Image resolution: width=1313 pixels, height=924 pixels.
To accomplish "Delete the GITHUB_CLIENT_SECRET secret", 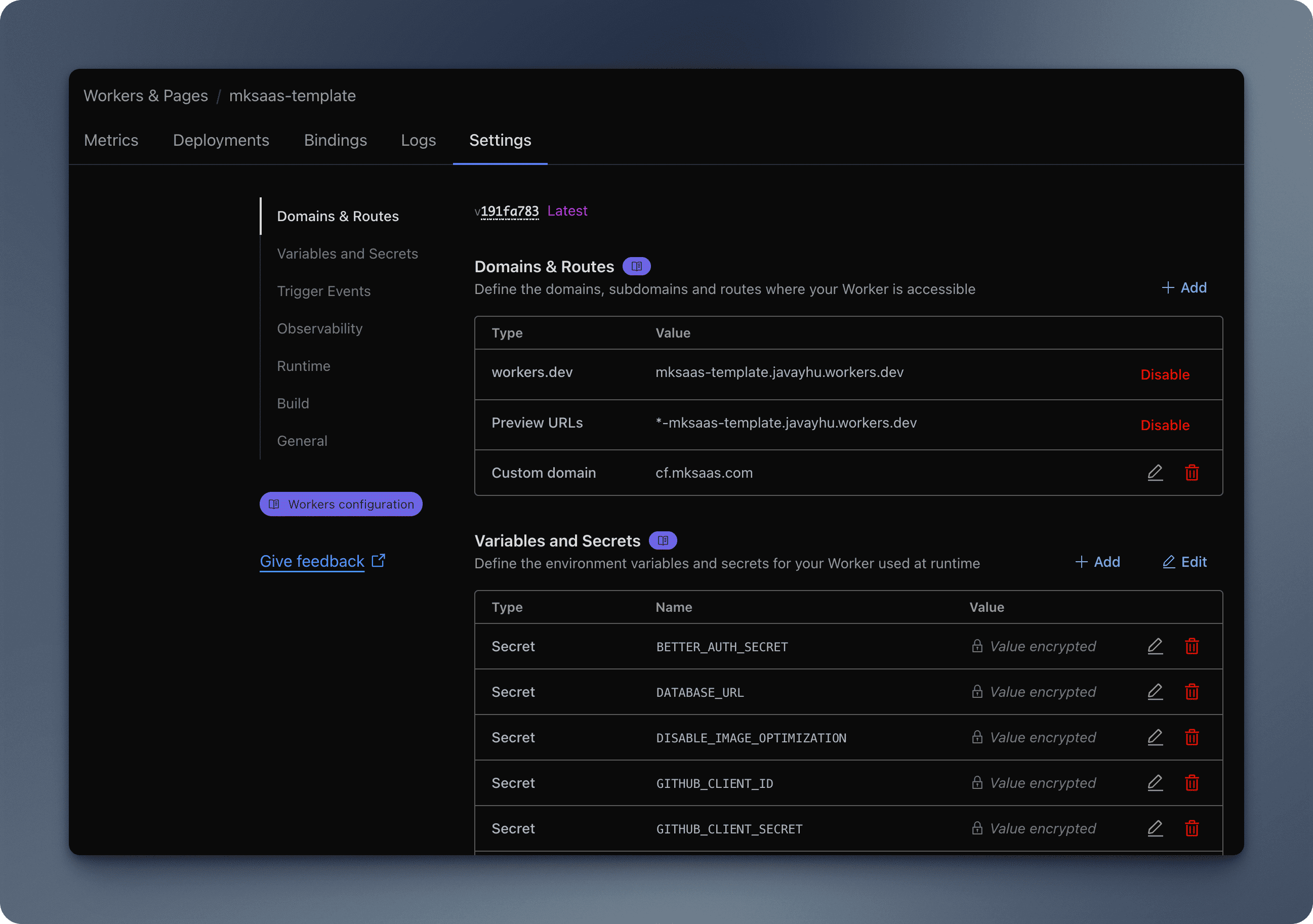I will pyautogui.click(x=1192, y=828).
